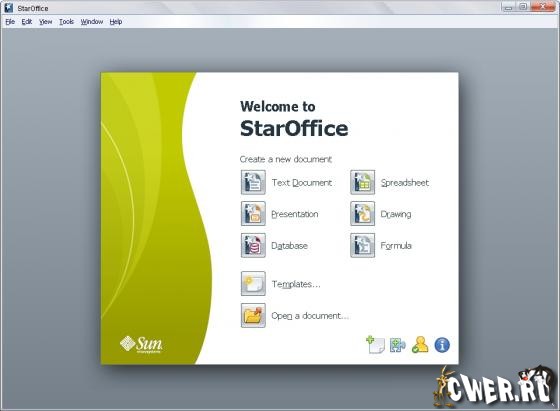The image size is (560, 411).
Task: Open the Help menu
Action: click(x=116, y=22)
